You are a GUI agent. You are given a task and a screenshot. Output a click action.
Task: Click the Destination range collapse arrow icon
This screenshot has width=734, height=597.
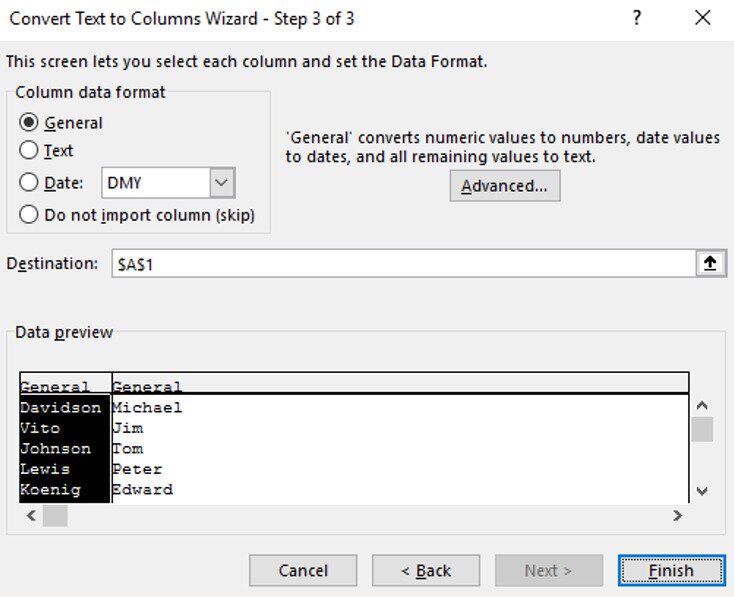point(710,263)
